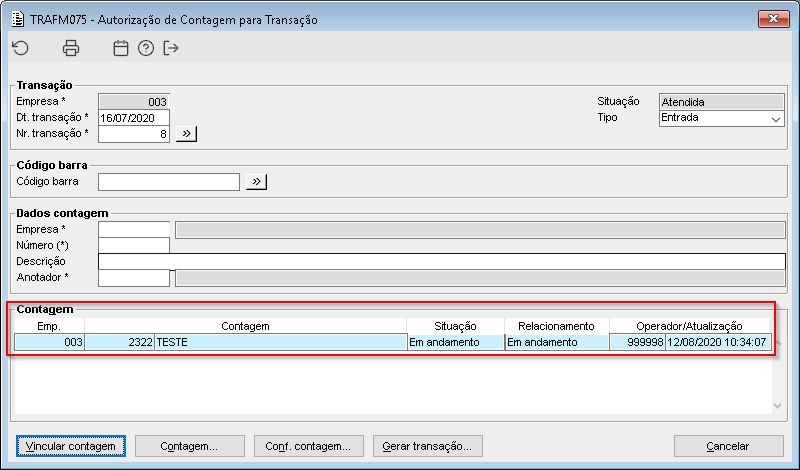Click the Situação column header
The image size is (800, 470).
click(x=455, y=326)
